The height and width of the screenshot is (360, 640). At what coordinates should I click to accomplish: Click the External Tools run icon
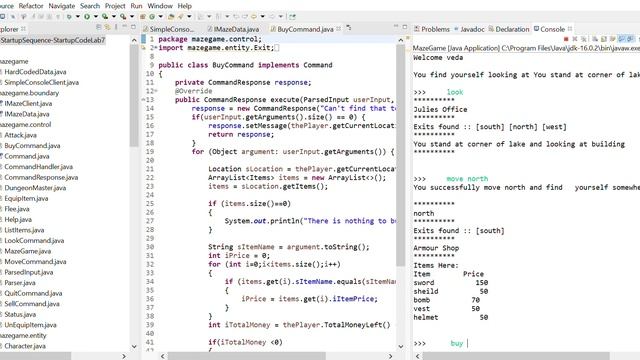pos(123,16)
